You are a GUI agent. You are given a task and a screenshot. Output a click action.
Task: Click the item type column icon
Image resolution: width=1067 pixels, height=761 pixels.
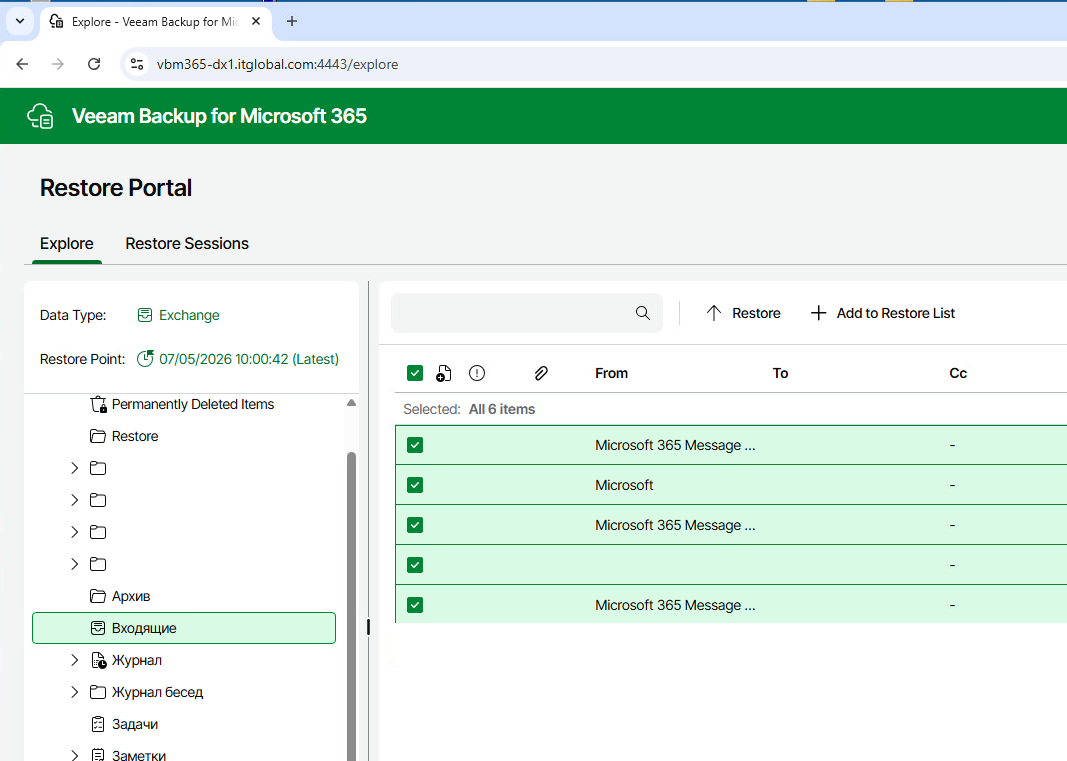[443, 373]
